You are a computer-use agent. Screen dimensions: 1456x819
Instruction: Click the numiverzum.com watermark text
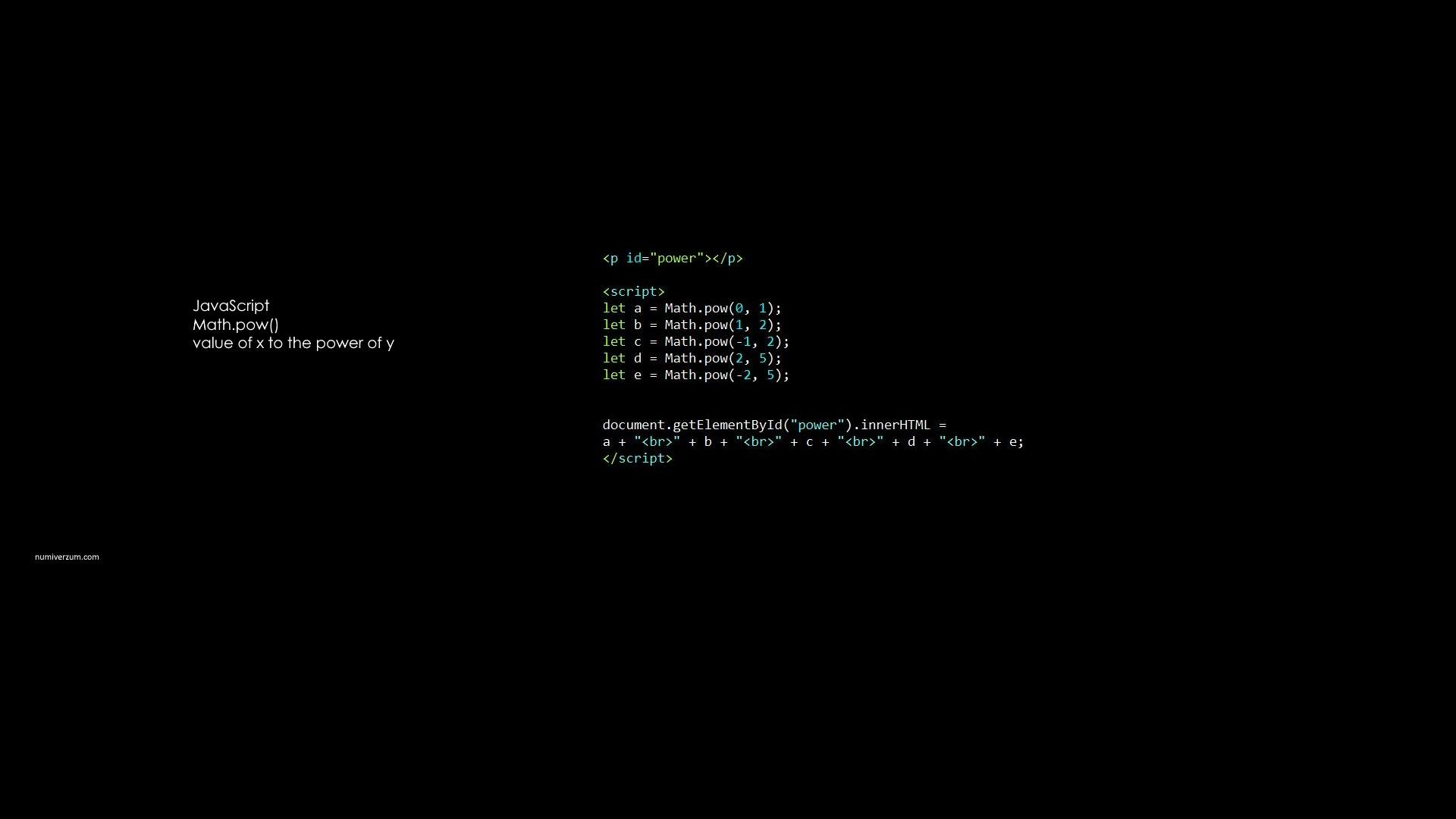coord(67,557)
